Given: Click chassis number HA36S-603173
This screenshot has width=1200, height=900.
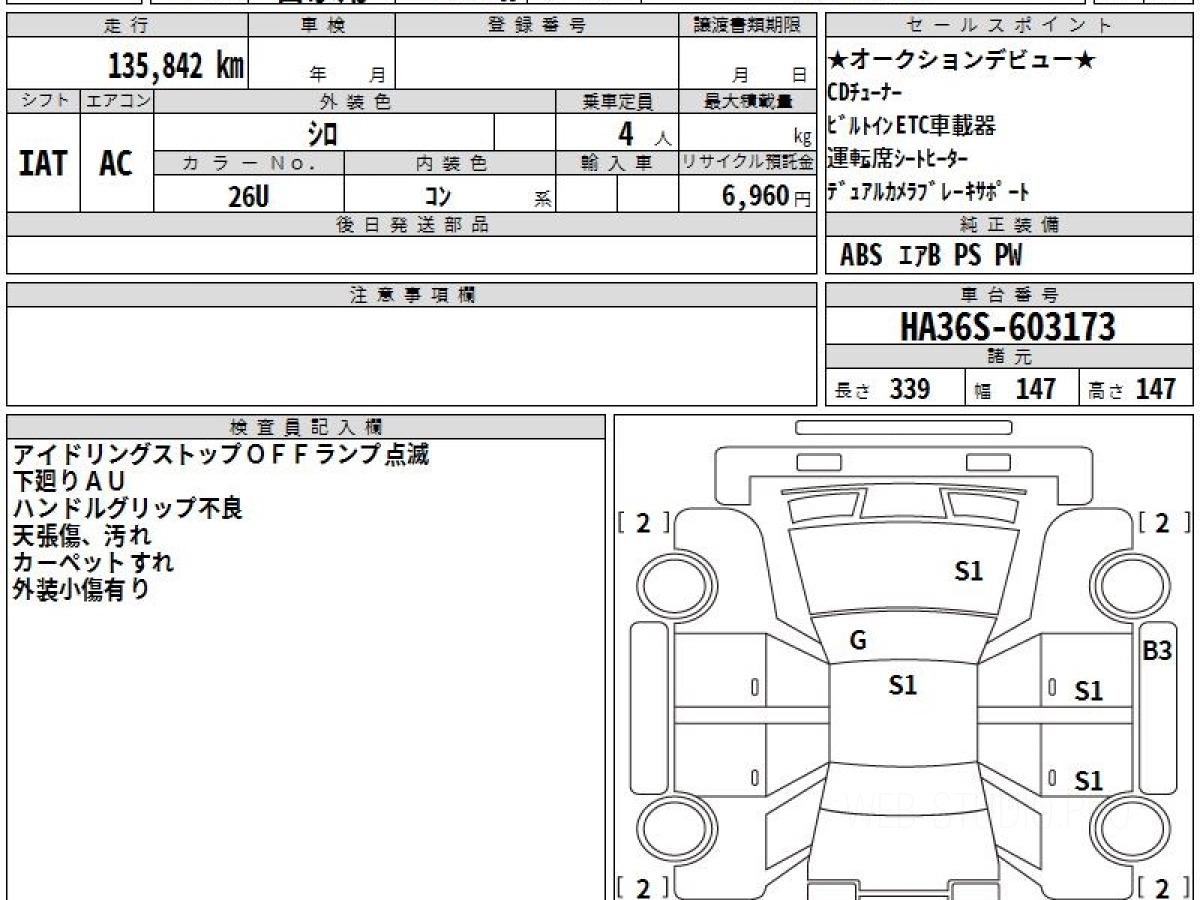Looking at the screenshot, I should click(1008, 327).
